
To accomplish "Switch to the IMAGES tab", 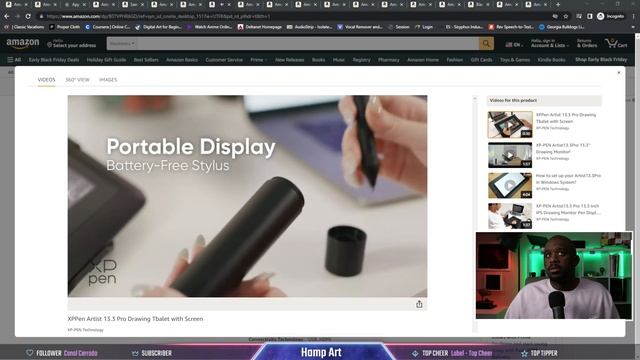I will 108,80.
